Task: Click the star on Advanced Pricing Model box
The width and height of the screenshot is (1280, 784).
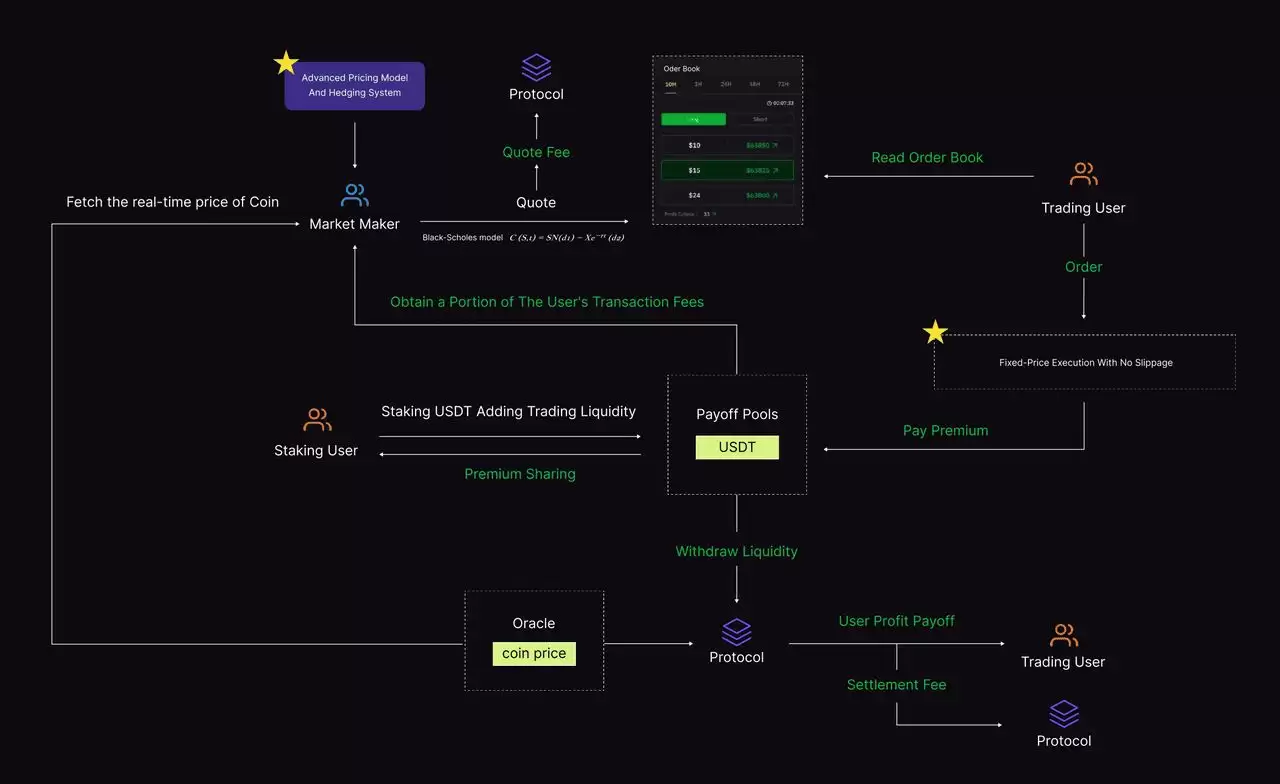Action: tap(286, 63)
